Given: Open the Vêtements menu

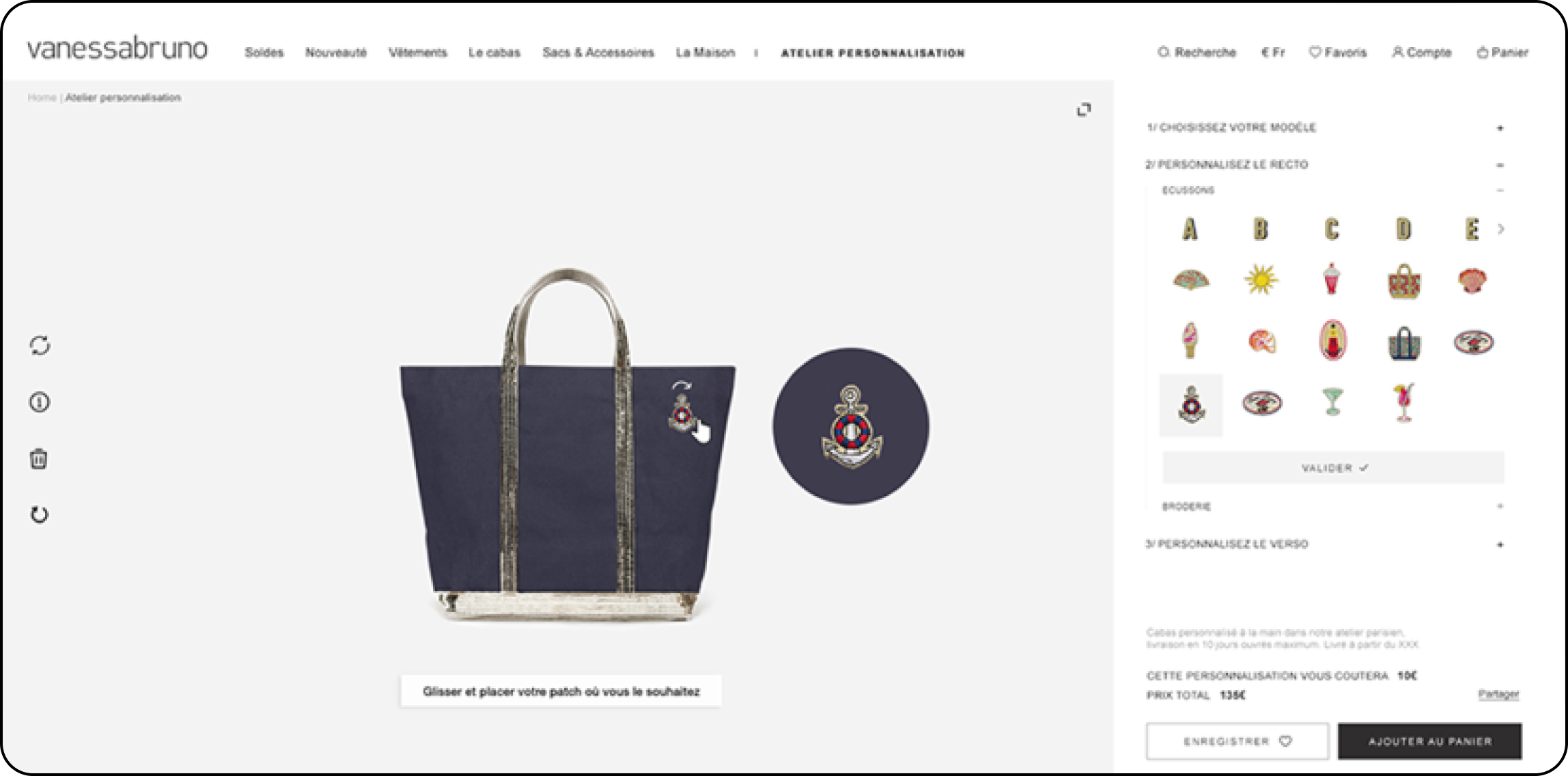Looking at the screenshot, I should click(418, 53).
